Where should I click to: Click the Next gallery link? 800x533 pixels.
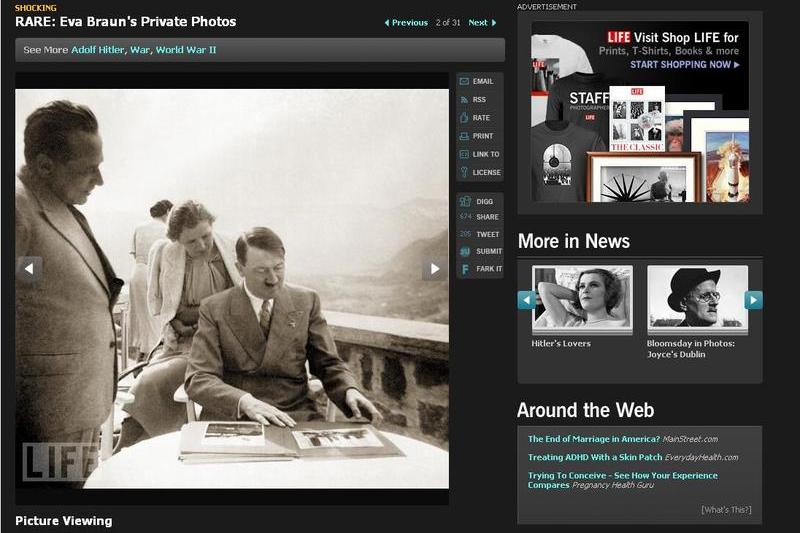[482, 22]
